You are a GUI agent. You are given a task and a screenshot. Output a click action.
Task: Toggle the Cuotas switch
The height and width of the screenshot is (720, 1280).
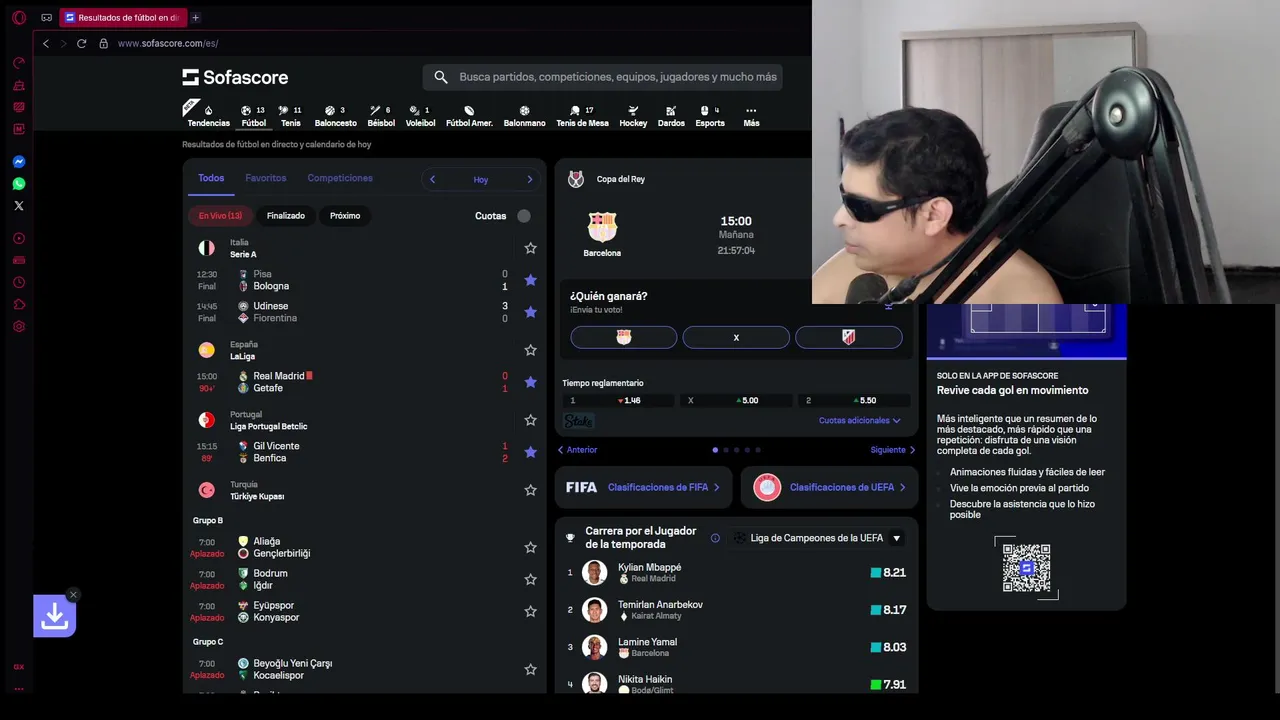[x=524, y=216]
